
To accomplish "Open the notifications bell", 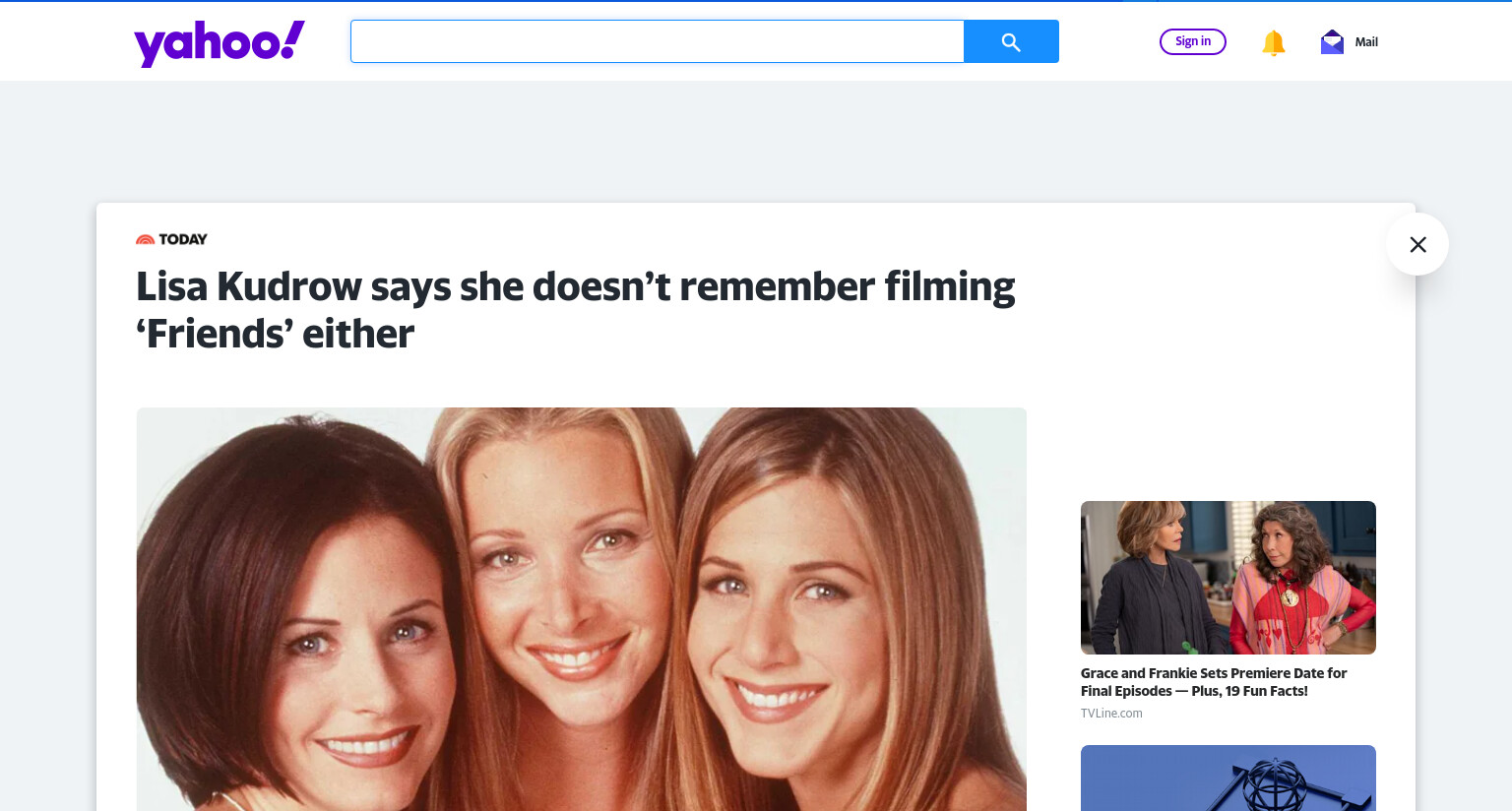I will [x=1273, y=42].
